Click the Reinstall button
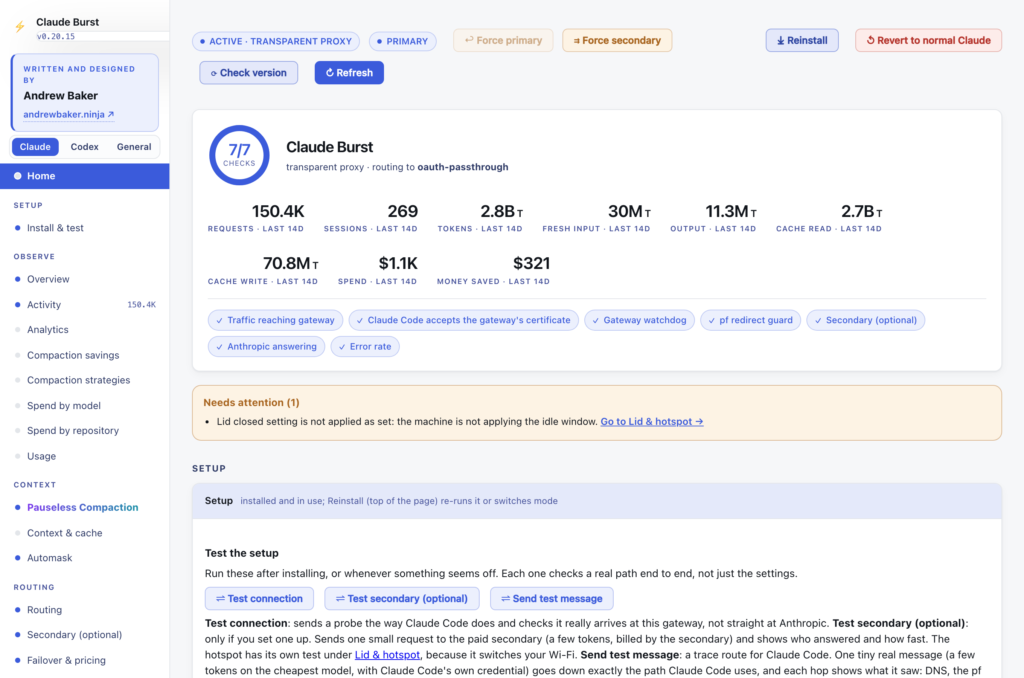This screenshot has width=1024, height=678. tap(802, 40)
